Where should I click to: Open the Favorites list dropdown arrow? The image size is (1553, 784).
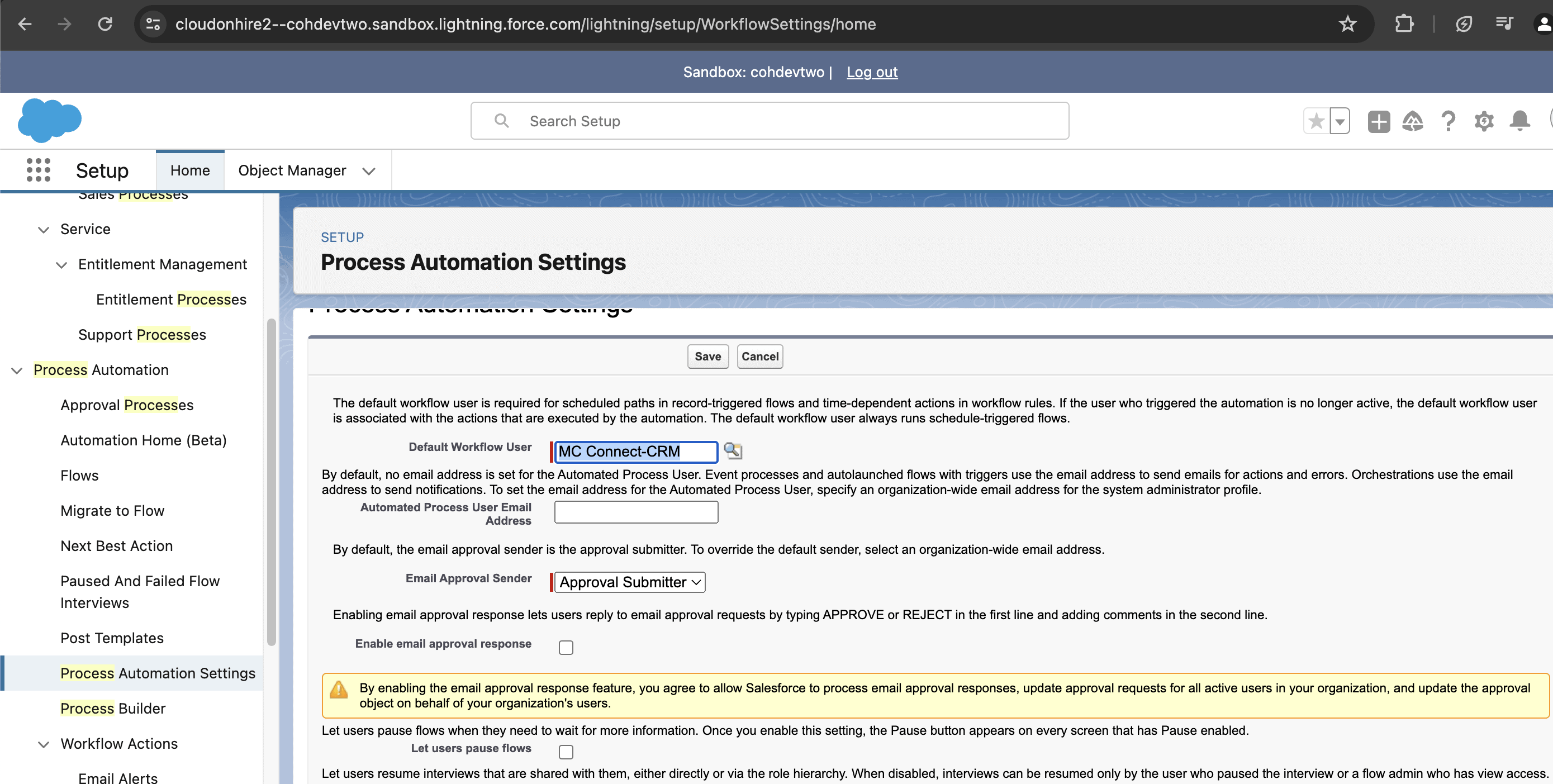pyautogui.click(x=1340, y=121)
